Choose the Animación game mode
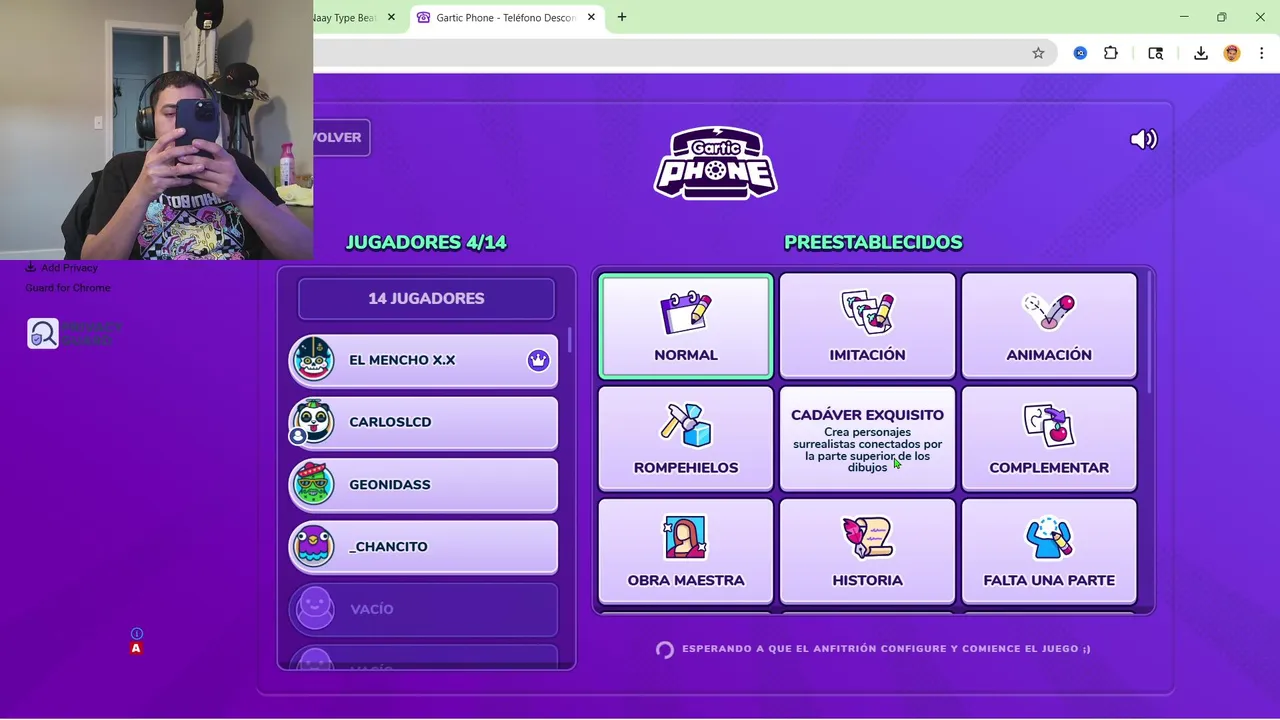1280x720 pixels. point(1049,326)
